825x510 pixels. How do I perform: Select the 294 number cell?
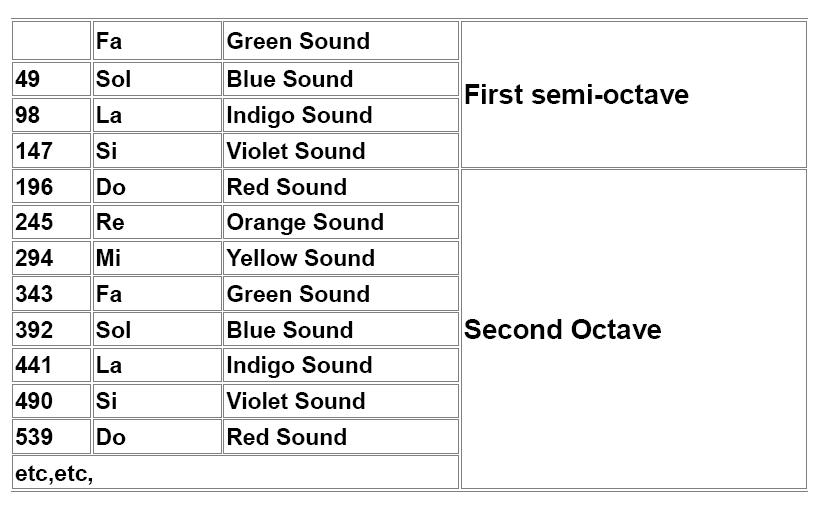click(x=34, y=258)
